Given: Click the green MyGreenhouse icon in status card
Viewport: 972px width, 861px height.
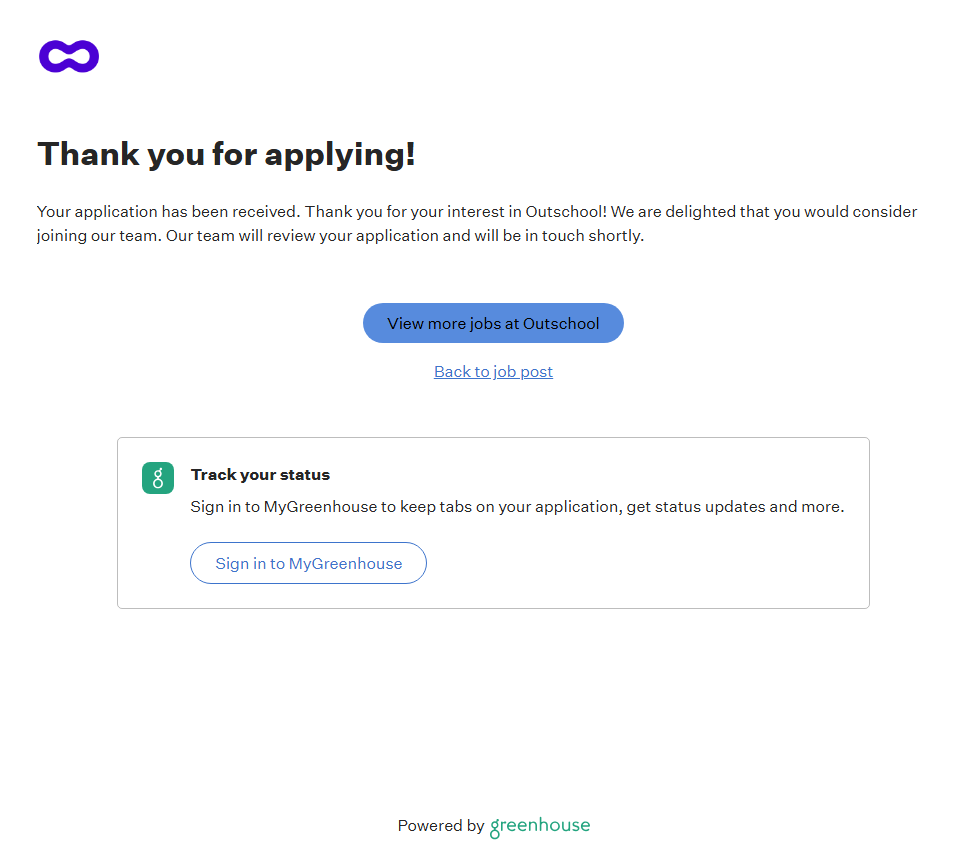Looking at the screenshot, I should click(x=158, y=478).
